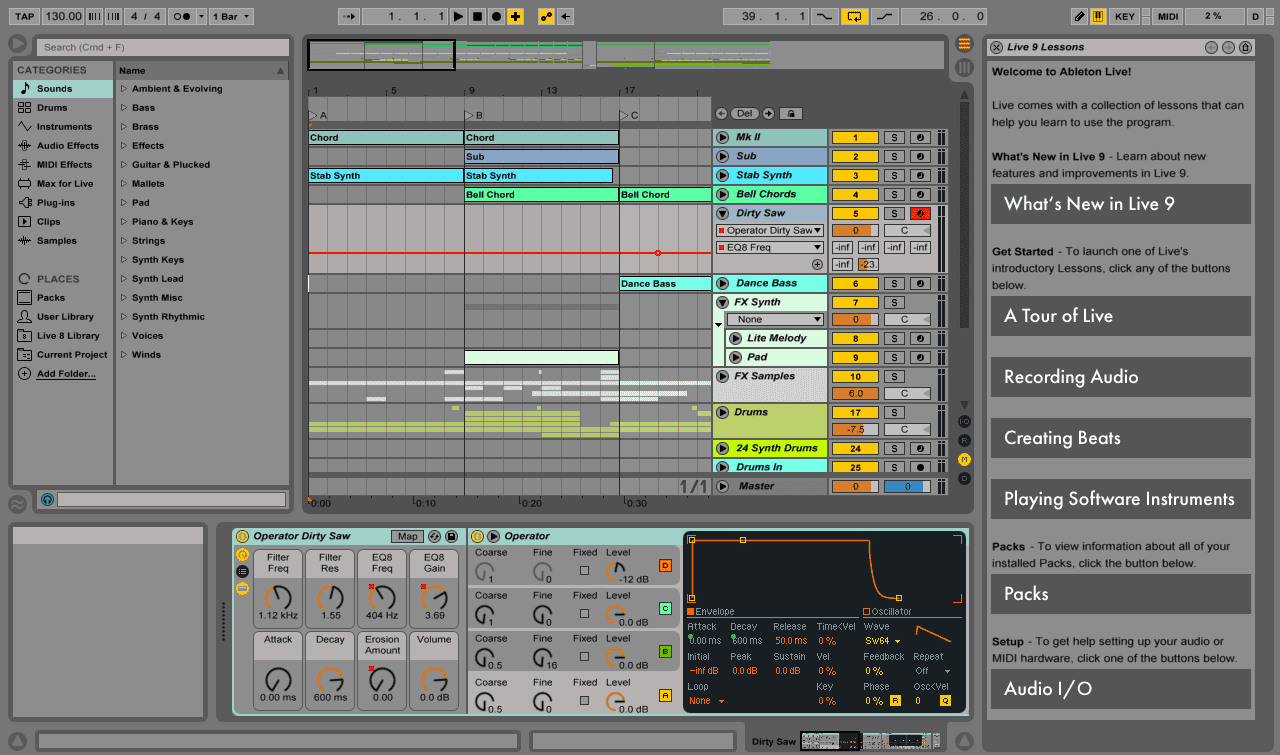Click the TAP tempo button
This screenshot has width=1280, height=755.
[25, 16]
